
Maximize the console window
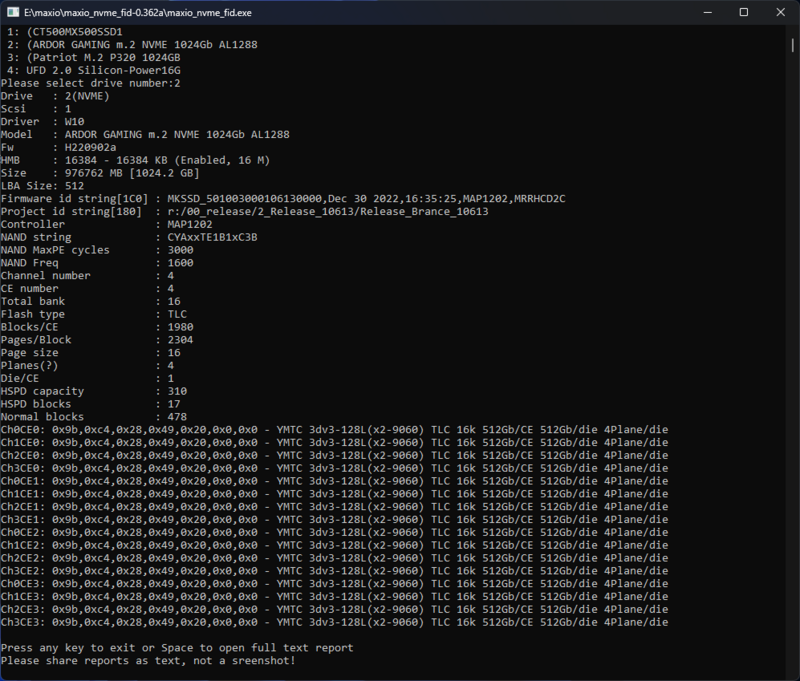tap(743, 12)
